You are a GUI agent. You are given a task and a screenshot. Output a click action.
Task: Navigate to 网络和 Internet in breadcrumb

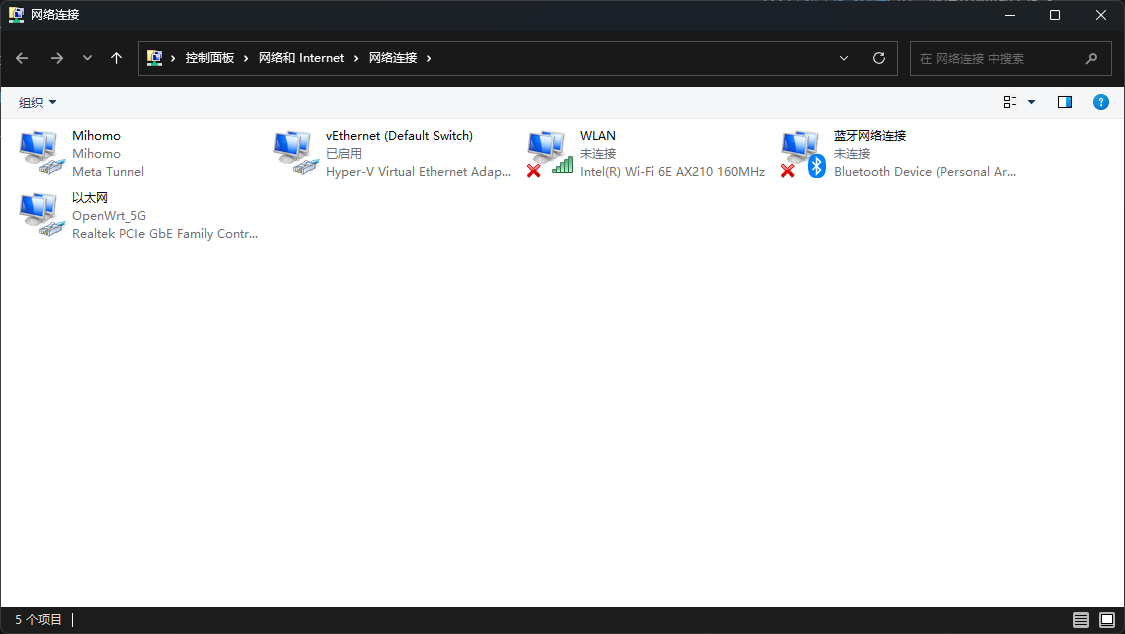[301, 58]
